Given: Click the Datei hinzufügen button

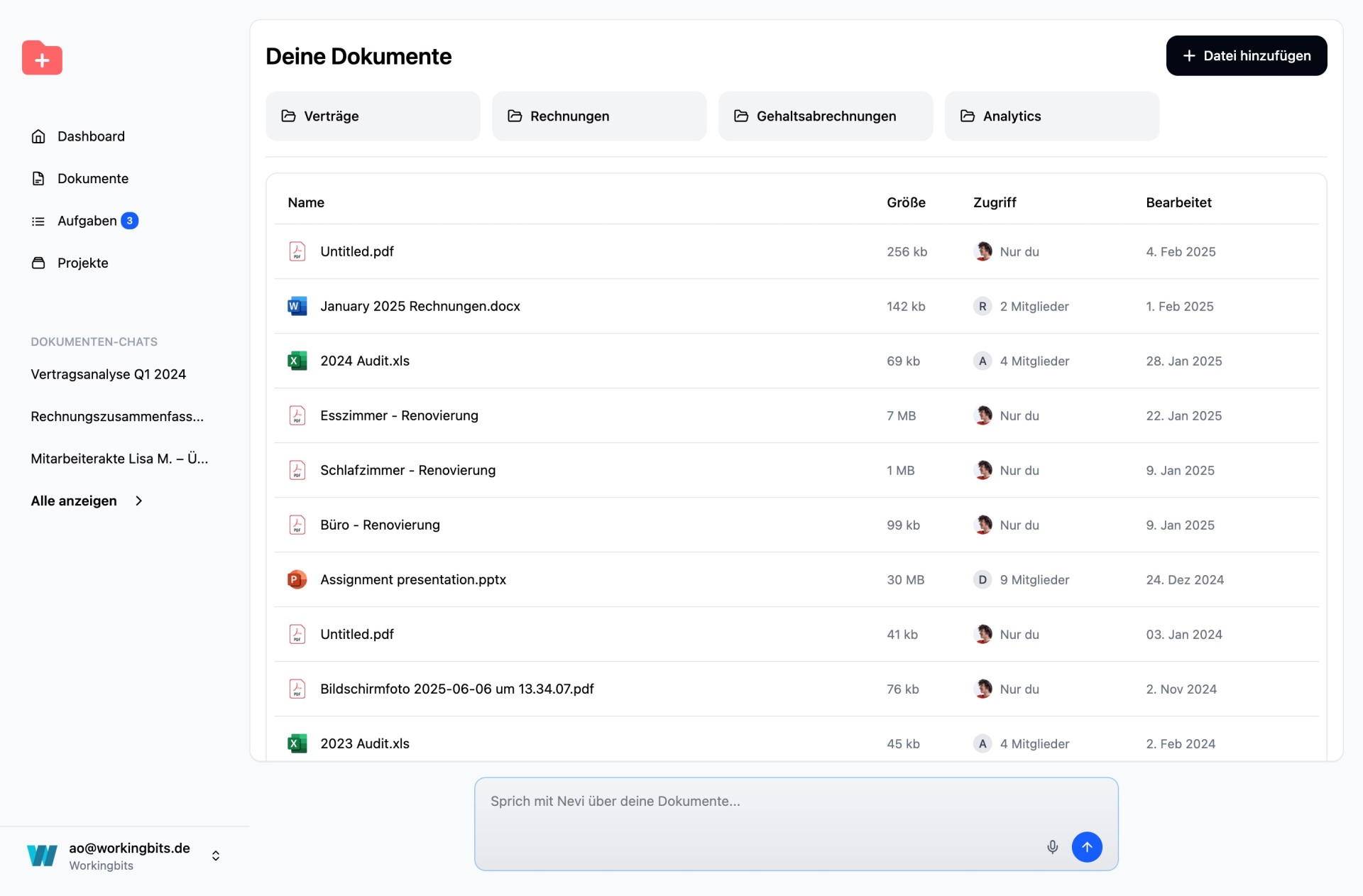Looking at the screenshot, I should (1246, 55).
